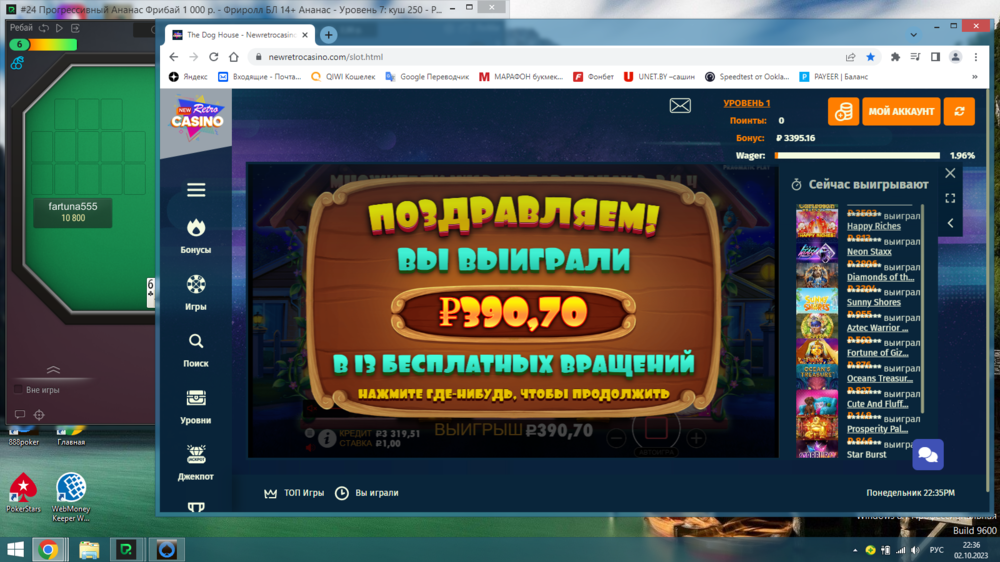Open the live chat bubble button
Image resolution: width=1000 pixels, height=562 pixels.
click(x=928, y=455)
